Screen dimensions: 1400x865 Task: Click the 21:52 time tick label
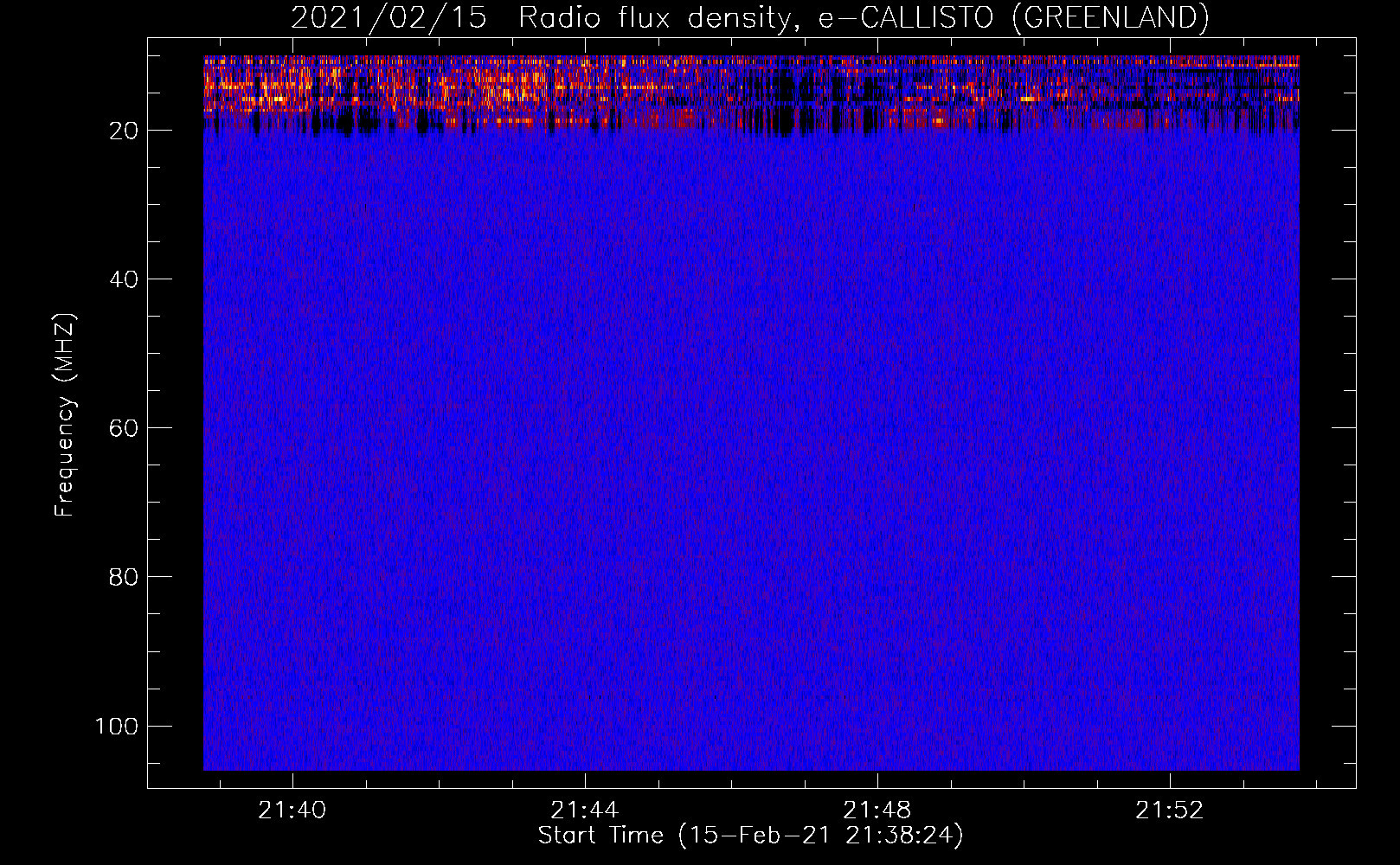1170,811
